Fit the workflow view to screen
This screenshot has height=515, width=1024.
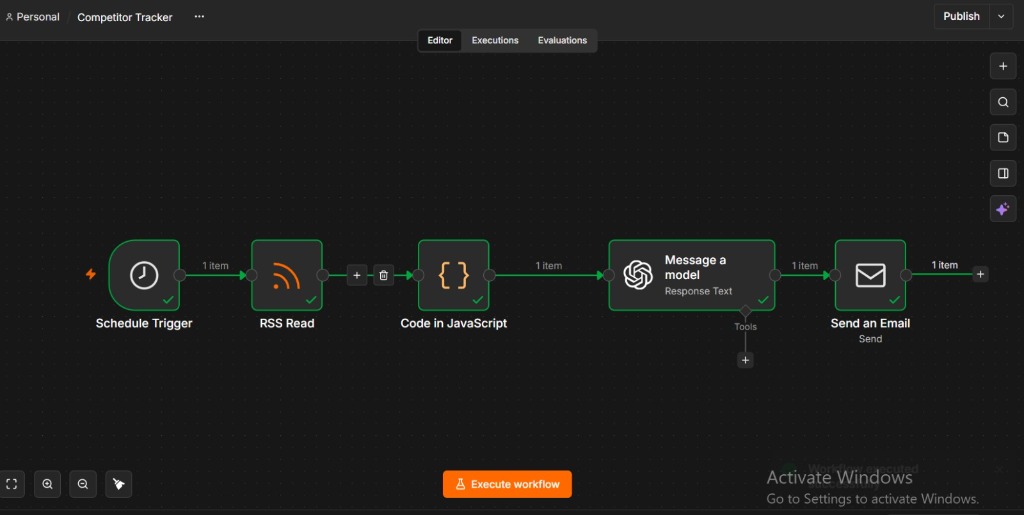coord(12,484)
